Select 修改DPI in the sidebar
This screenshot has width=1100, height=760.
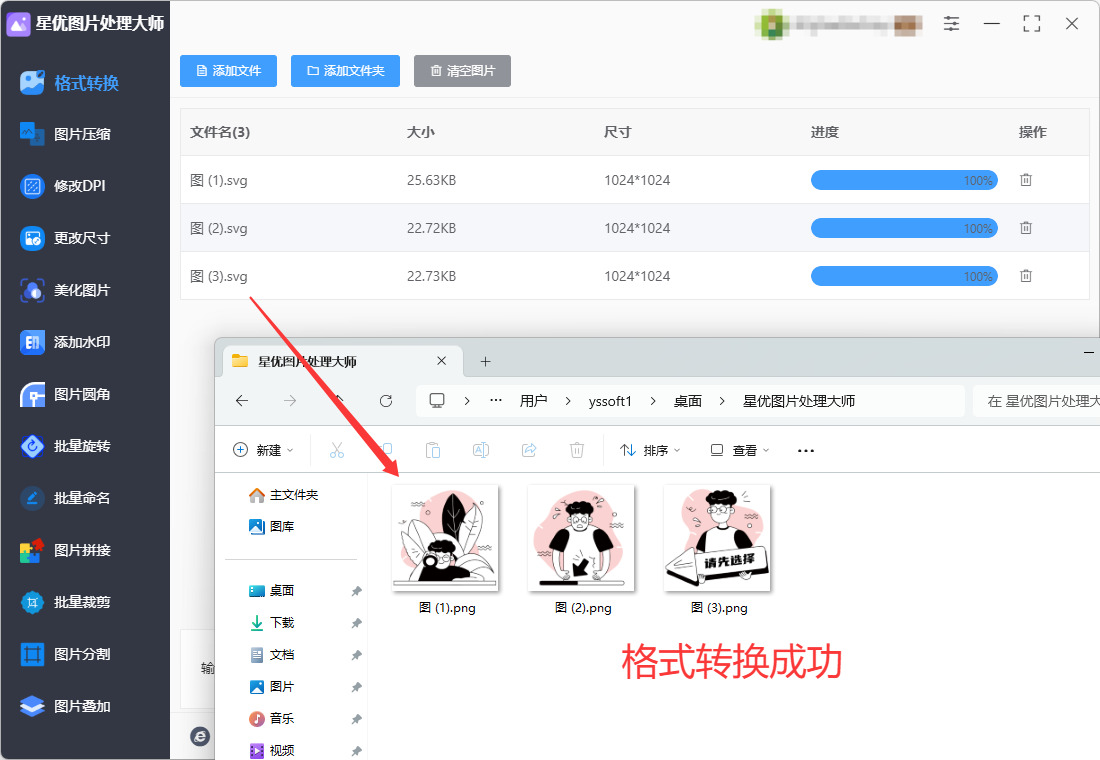point(63,186)
